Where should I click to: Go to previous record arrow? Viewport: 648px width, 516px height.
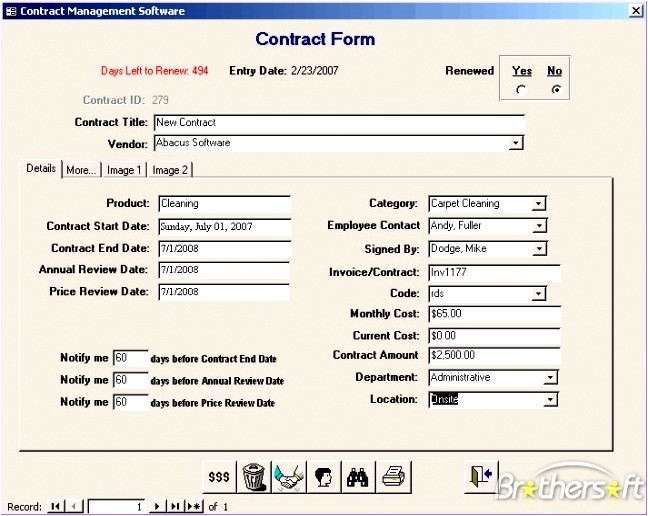74,506
